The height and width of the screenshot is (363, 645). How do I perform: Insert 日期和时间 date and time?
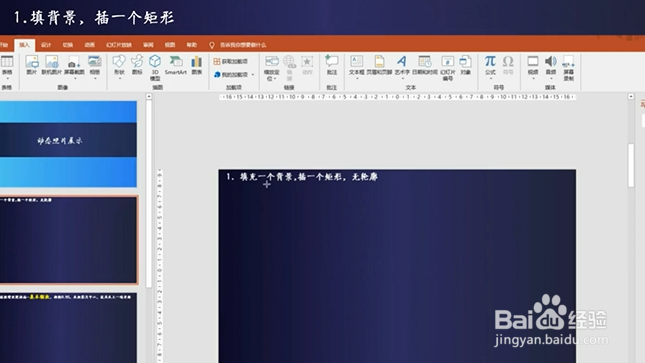tap(425, 65)
